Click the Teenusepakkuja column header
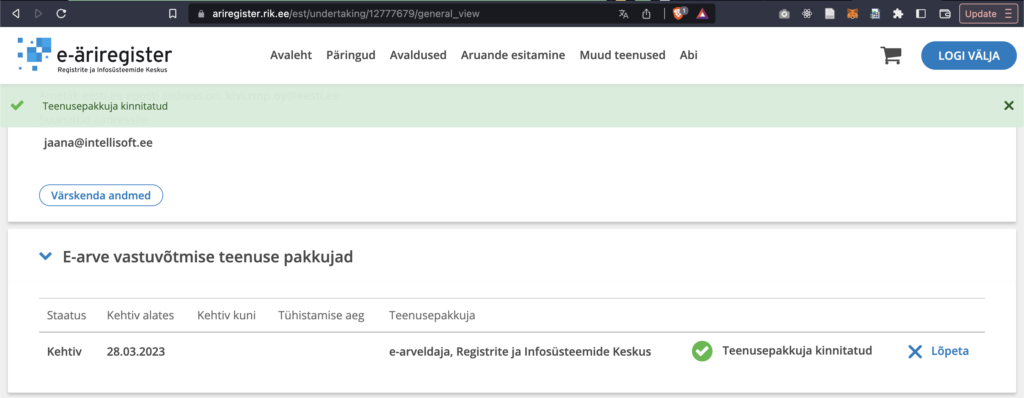This screenshot has width=1024, height=398. 432,316
